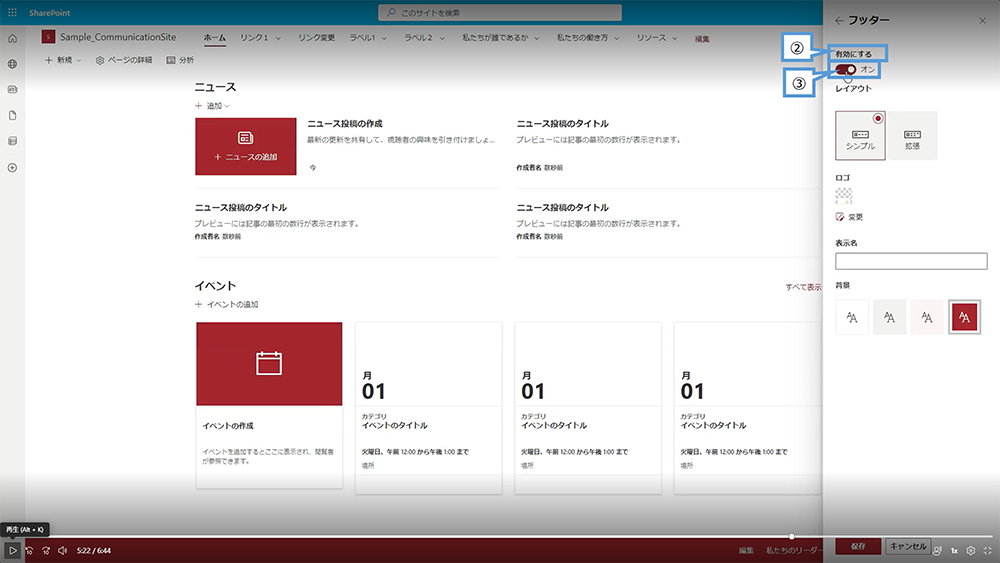1000x563 pixels.
Task: Play the video with play button
Action: click(12, 550)
